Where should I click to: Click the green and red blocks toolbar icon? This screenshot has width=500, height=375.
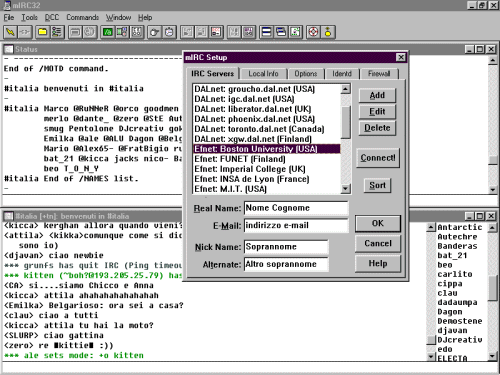pos(122,32)
